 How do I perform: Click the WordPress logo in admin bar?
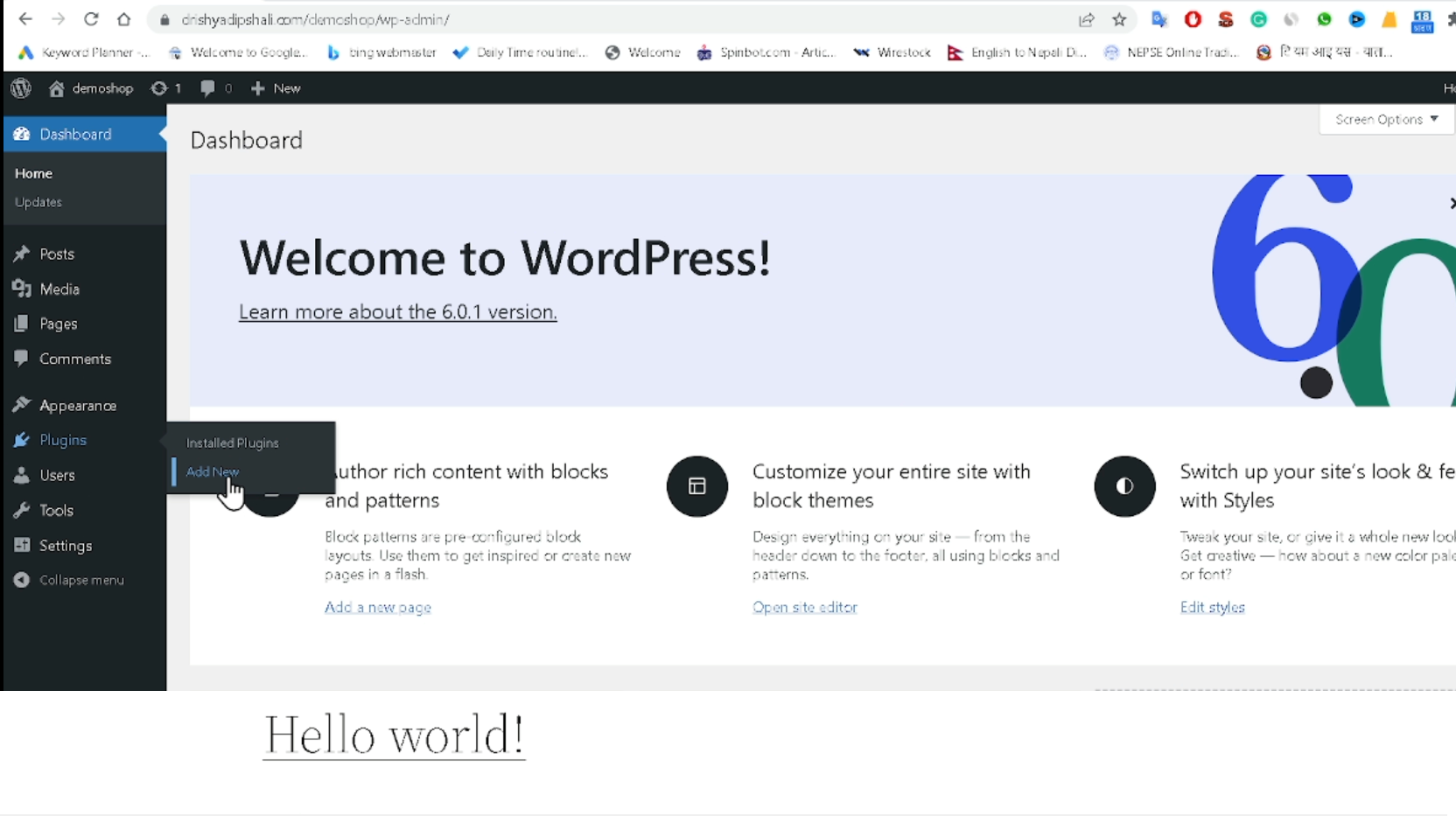click(21, 88)
